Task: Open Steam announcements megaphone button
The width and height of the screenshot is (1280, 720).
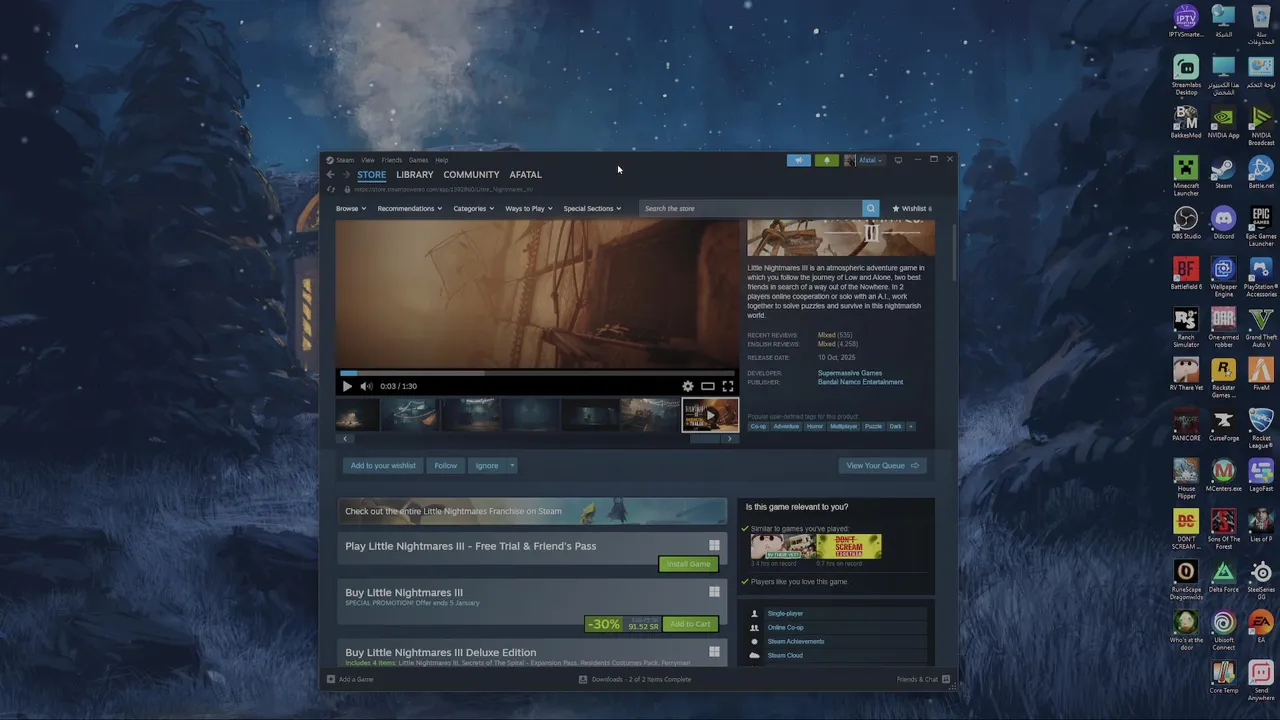Action: click(x=798, y=160)
